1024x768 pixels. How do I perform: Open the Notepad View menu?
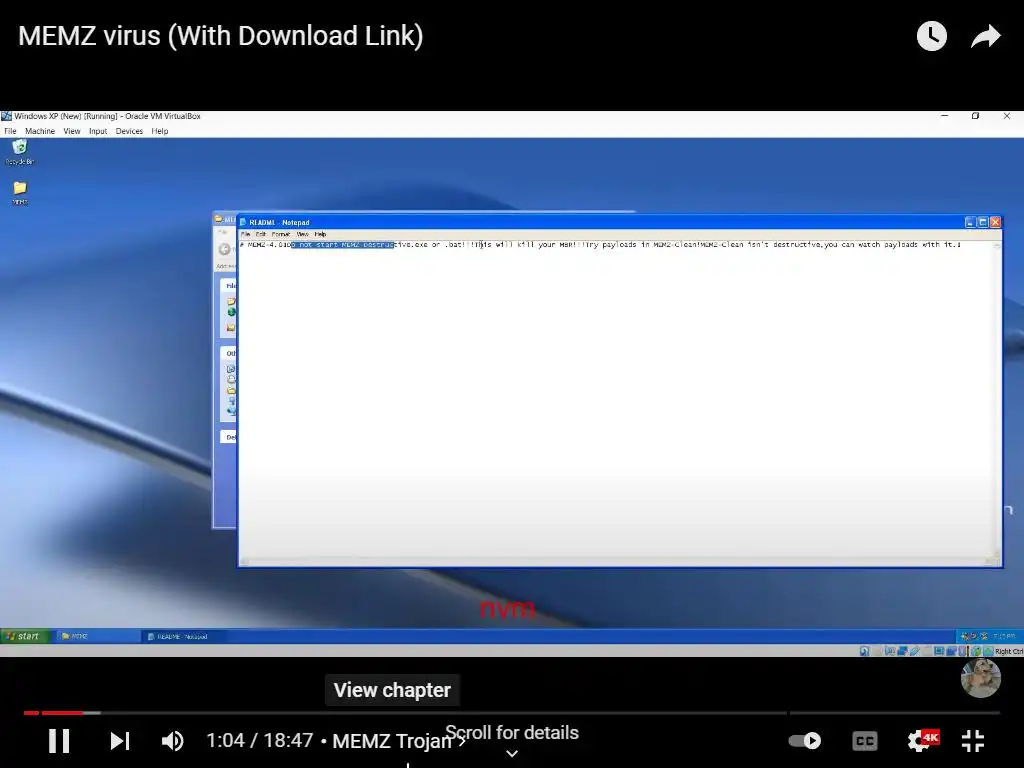[302, 234]
